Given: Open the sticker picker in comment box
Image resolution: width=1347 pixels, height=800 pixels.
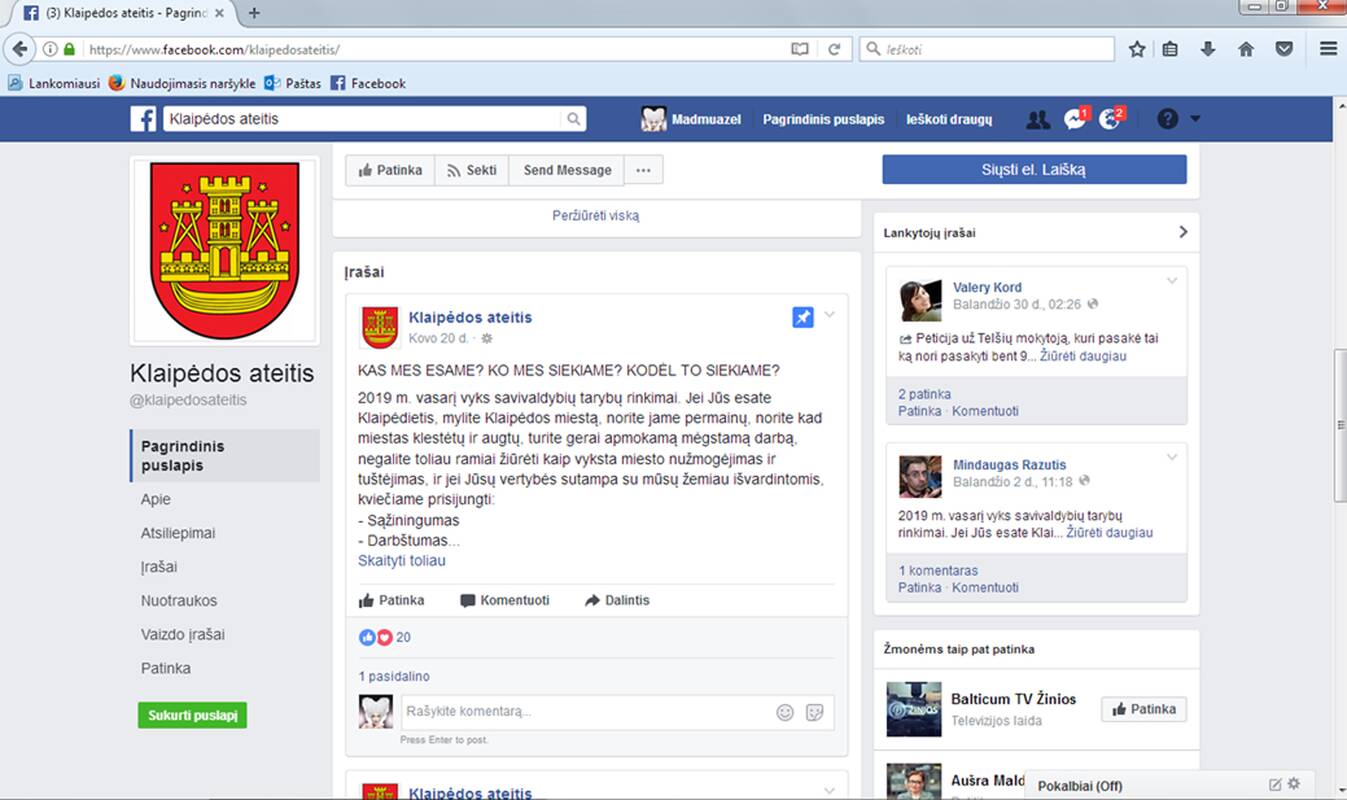Looking at the screenshot, I should [x=815, y=712].
